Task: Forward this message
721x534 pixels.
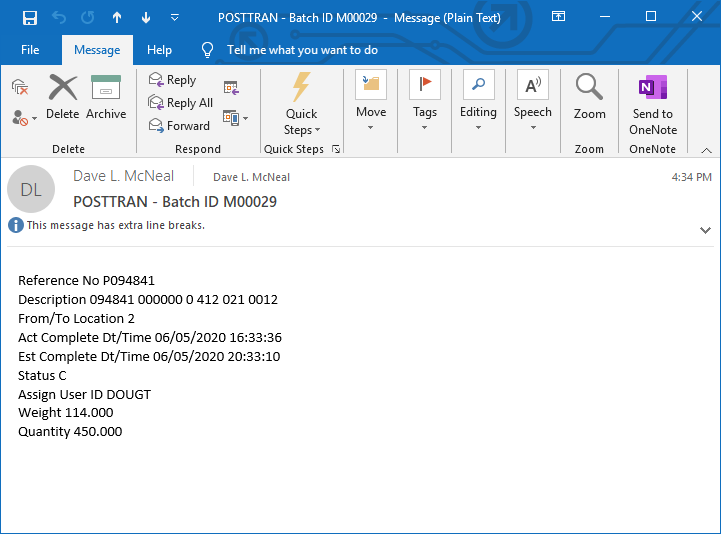Action: click(179, 126)
